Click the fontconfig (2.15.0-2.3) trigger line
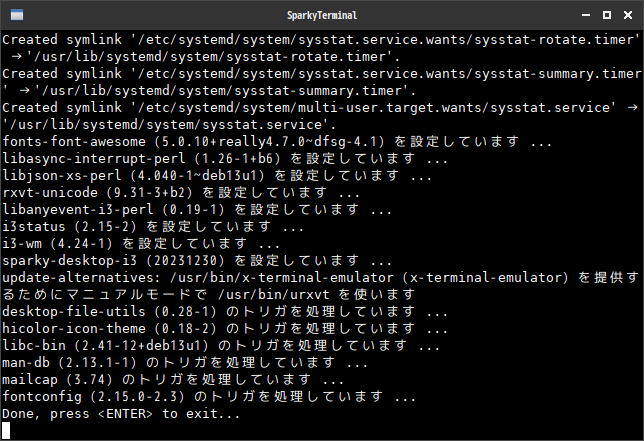 pyautogui.click(x=209, y=397)
